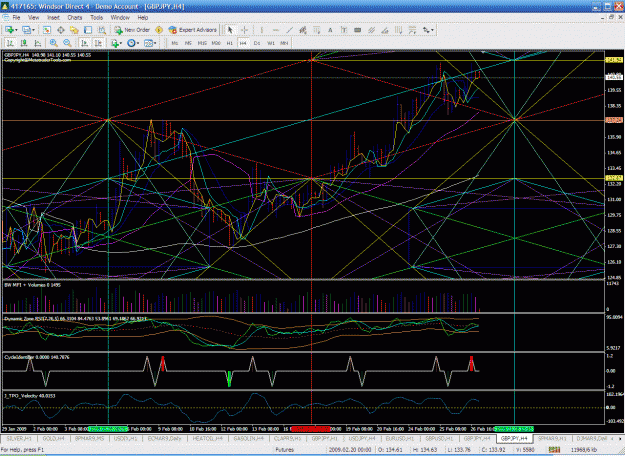Open the Insert menu

click(x=53, y=18)
